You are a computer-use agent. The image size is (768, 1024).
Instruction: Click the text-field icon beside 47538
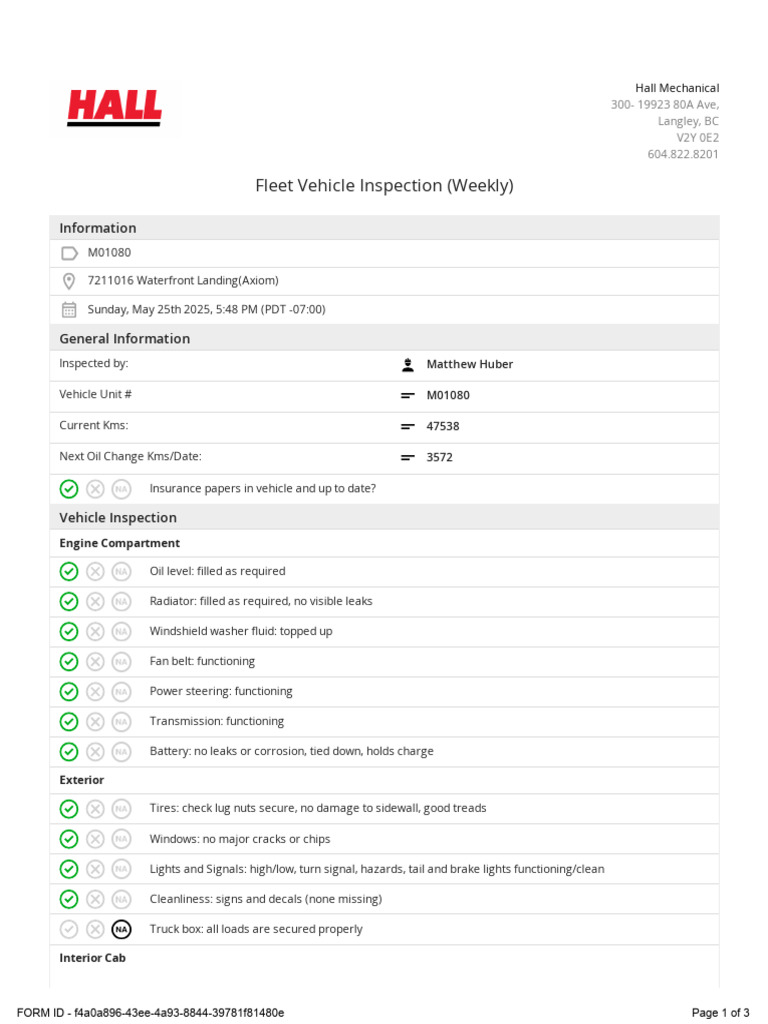point(408,426)
